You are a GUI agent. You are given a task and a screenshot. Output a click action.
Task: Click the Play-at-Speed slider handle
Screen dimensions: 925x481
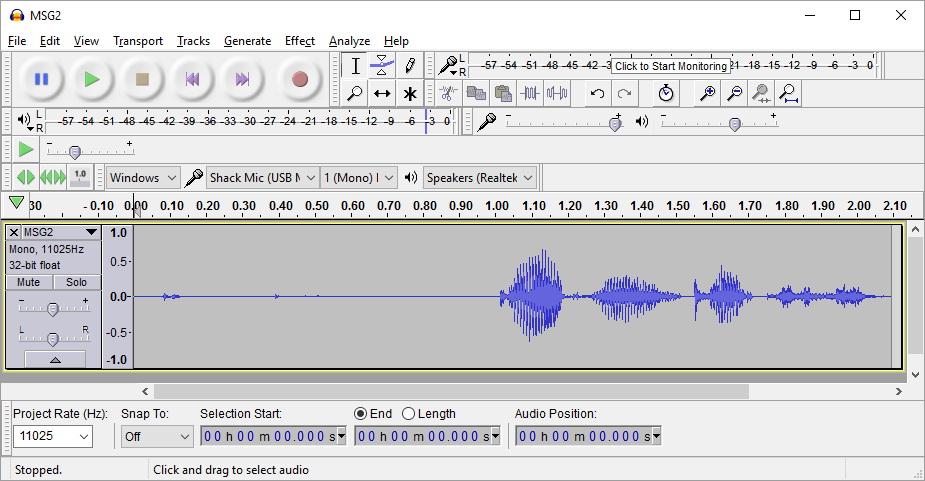coord(74,153)
